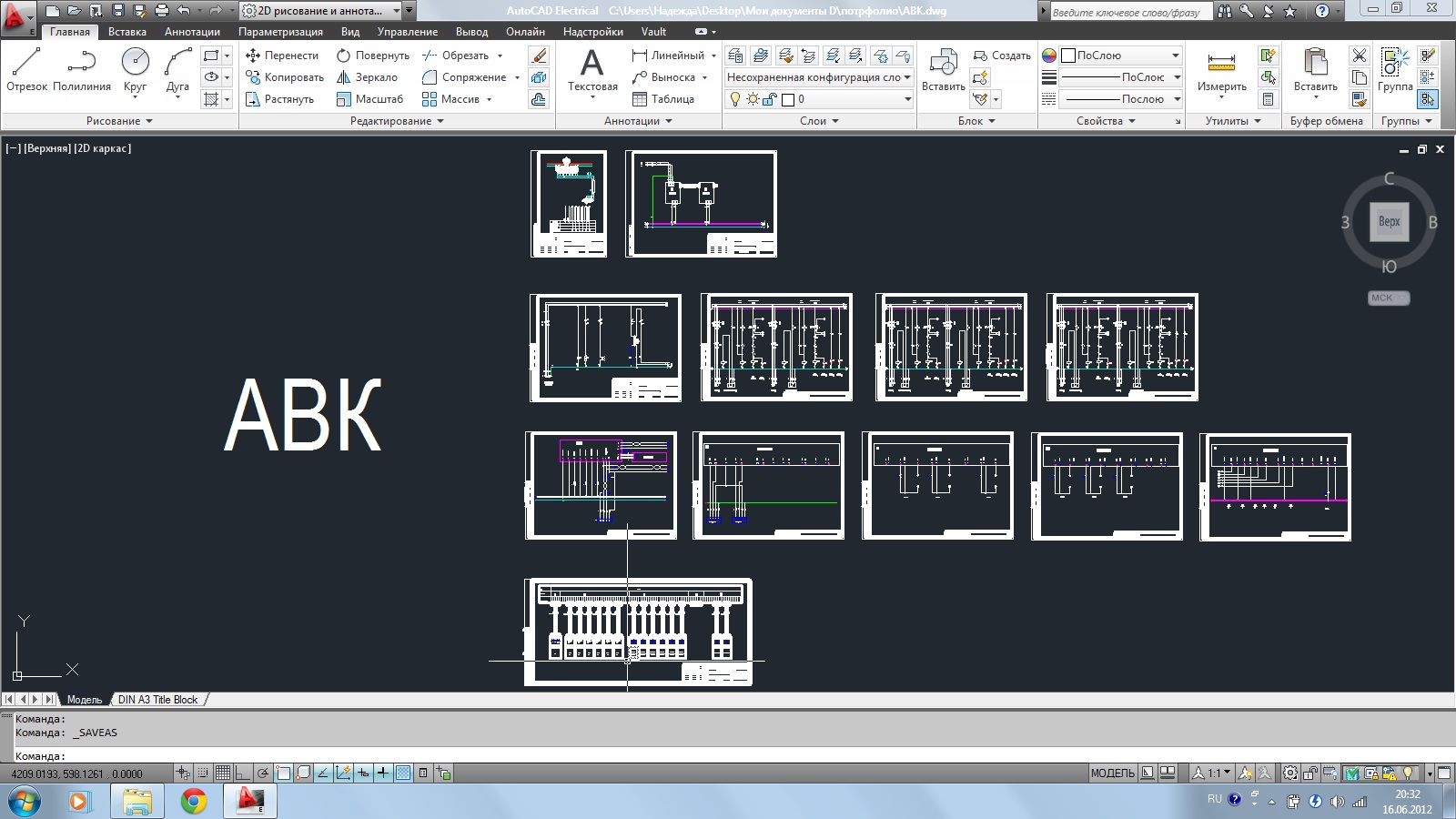Switch to DIN A3 Title Block layout tab
Image resolution: width=1456 pixels, height=819 pixels.
157,700
